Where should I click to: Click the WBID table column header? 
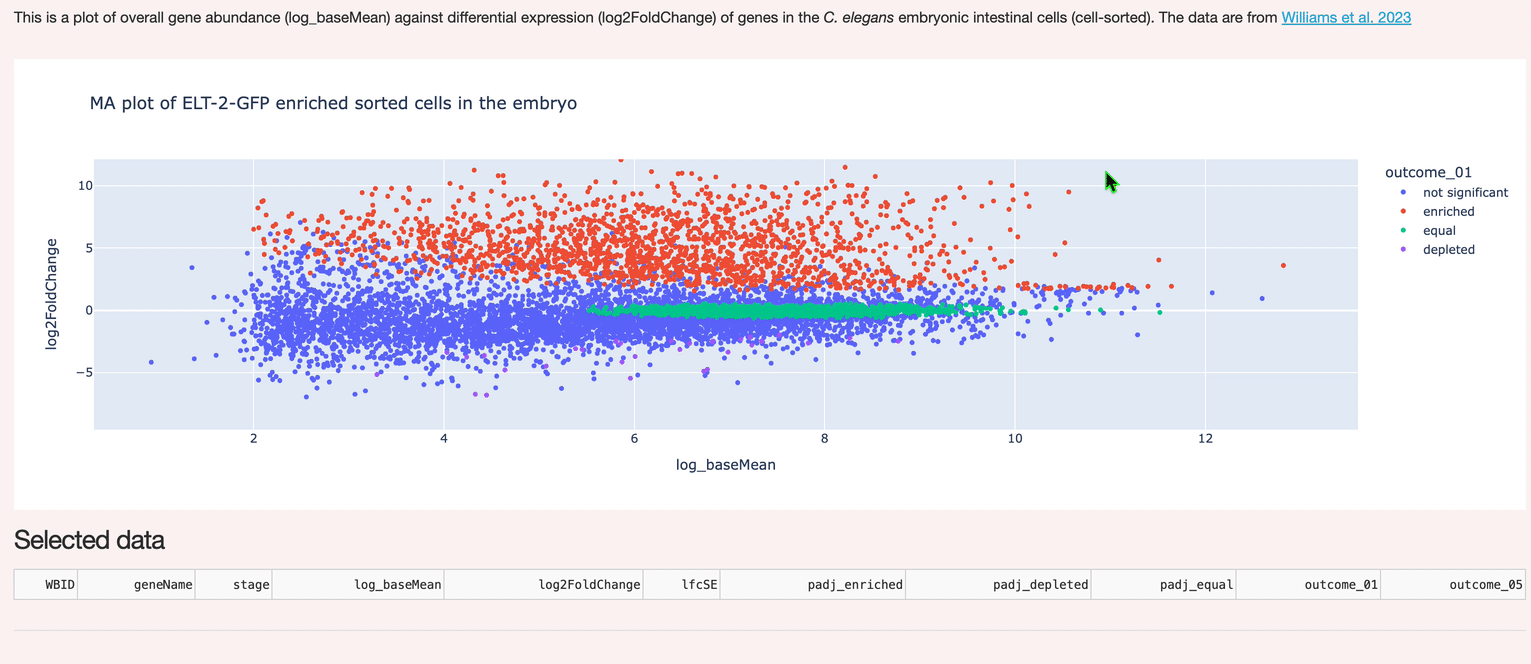[x=59, y=585]
